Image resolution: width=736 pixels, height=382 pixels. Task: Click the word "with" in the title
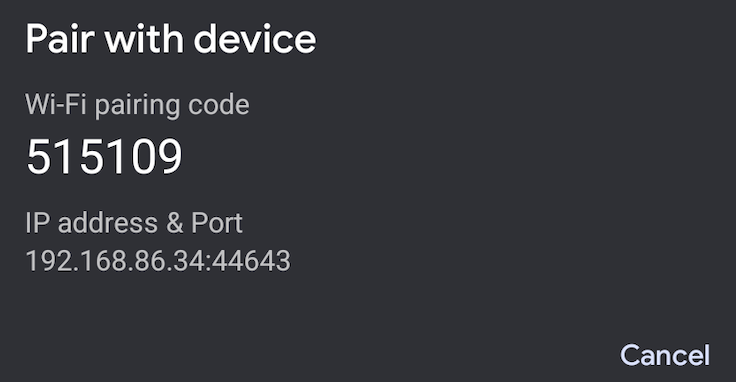pyautogui.click(x=144, y=39)
